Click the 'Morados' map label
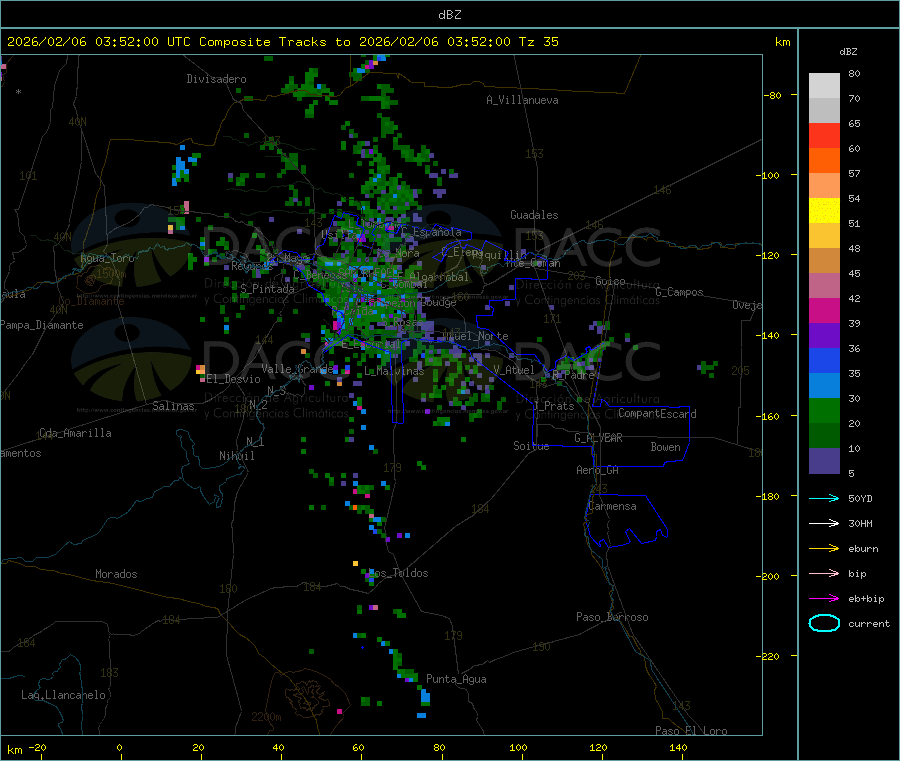This screenshot has width=900, height=761. tap(116, 574)
